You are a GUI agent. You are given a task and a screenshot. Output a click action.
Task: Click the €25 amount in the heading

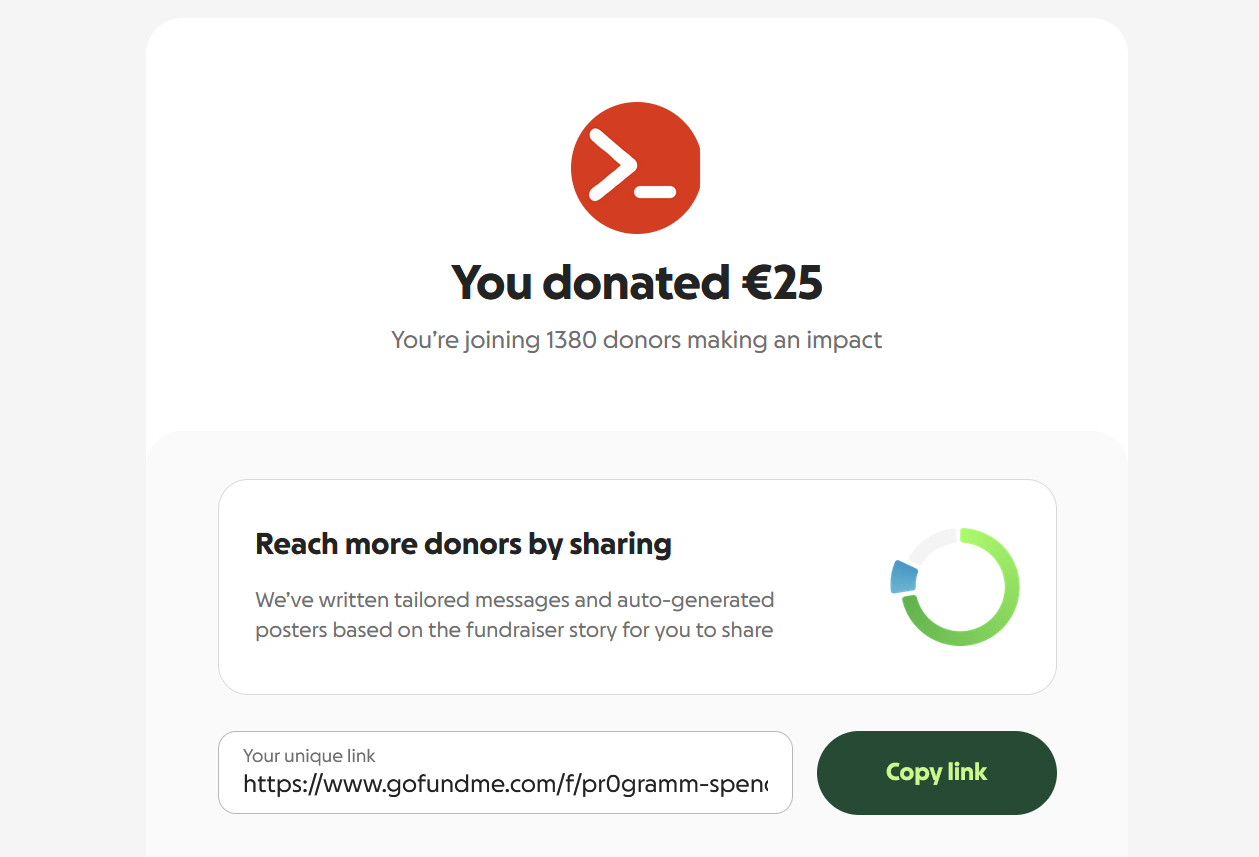click(782, 283)
